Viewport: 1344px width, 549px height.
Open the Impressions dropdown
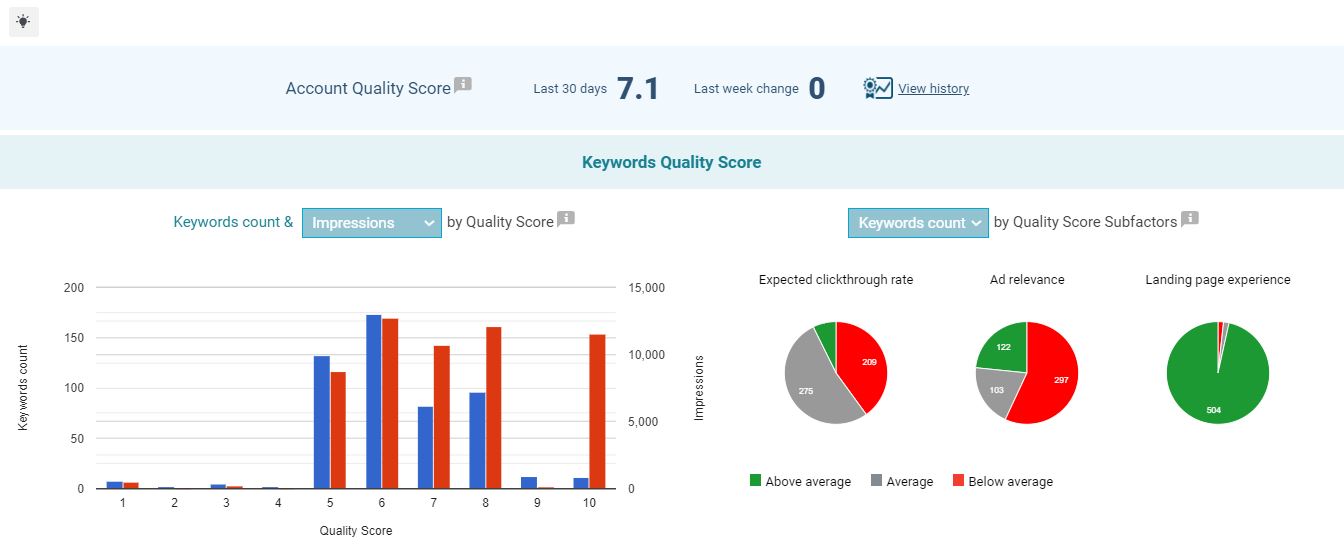tap(371, 223)
